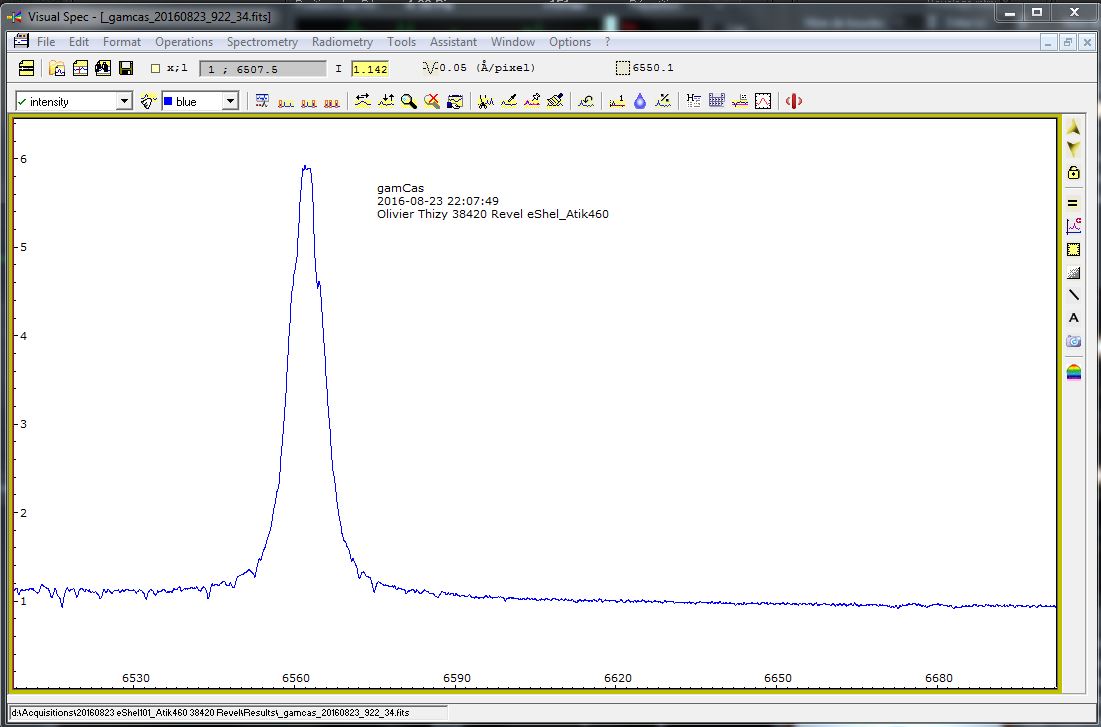
Task: Open the Radiometry menu
Action: point(342,42)
